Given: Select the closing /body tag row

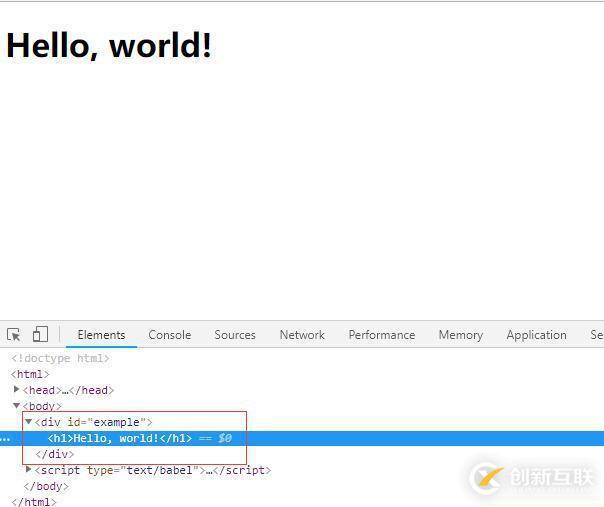Looking at the screenshot, I should 46,486.
